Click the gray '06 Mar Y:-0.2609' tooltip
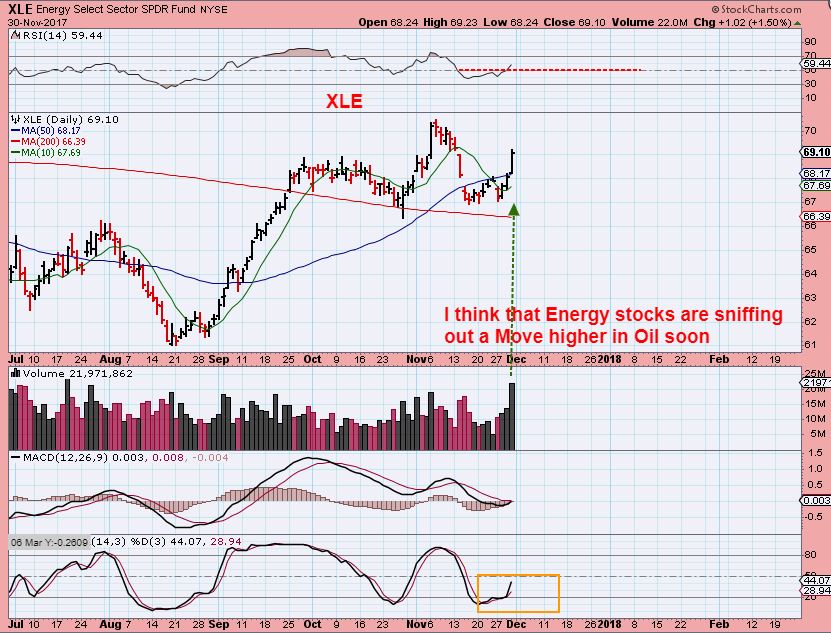This screenshot has height=633, width=831. tap(49, 542)
